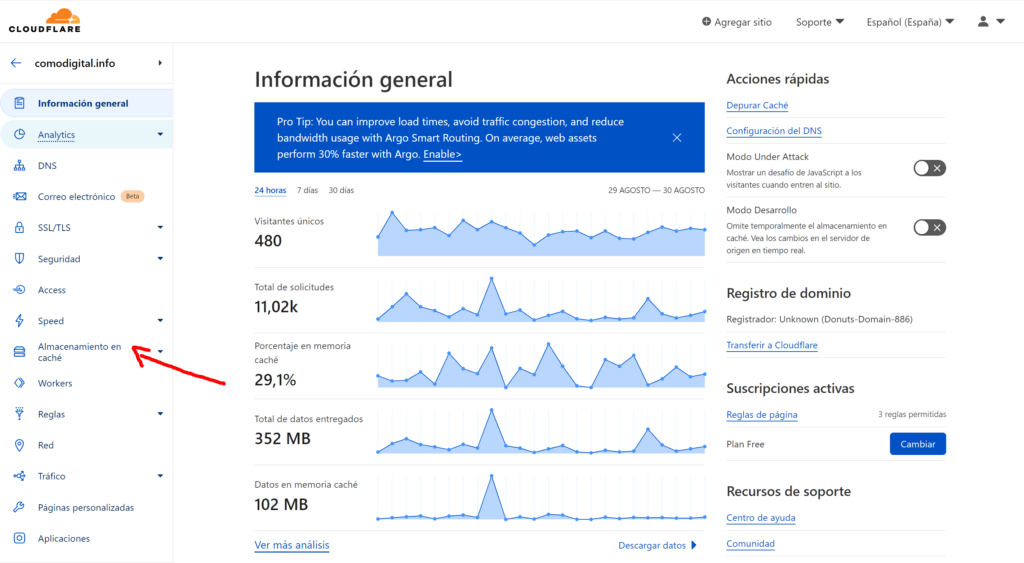Click the Depurar Caché link
This screenshot has width=1024, height=563.
click(x=757, y=105)
